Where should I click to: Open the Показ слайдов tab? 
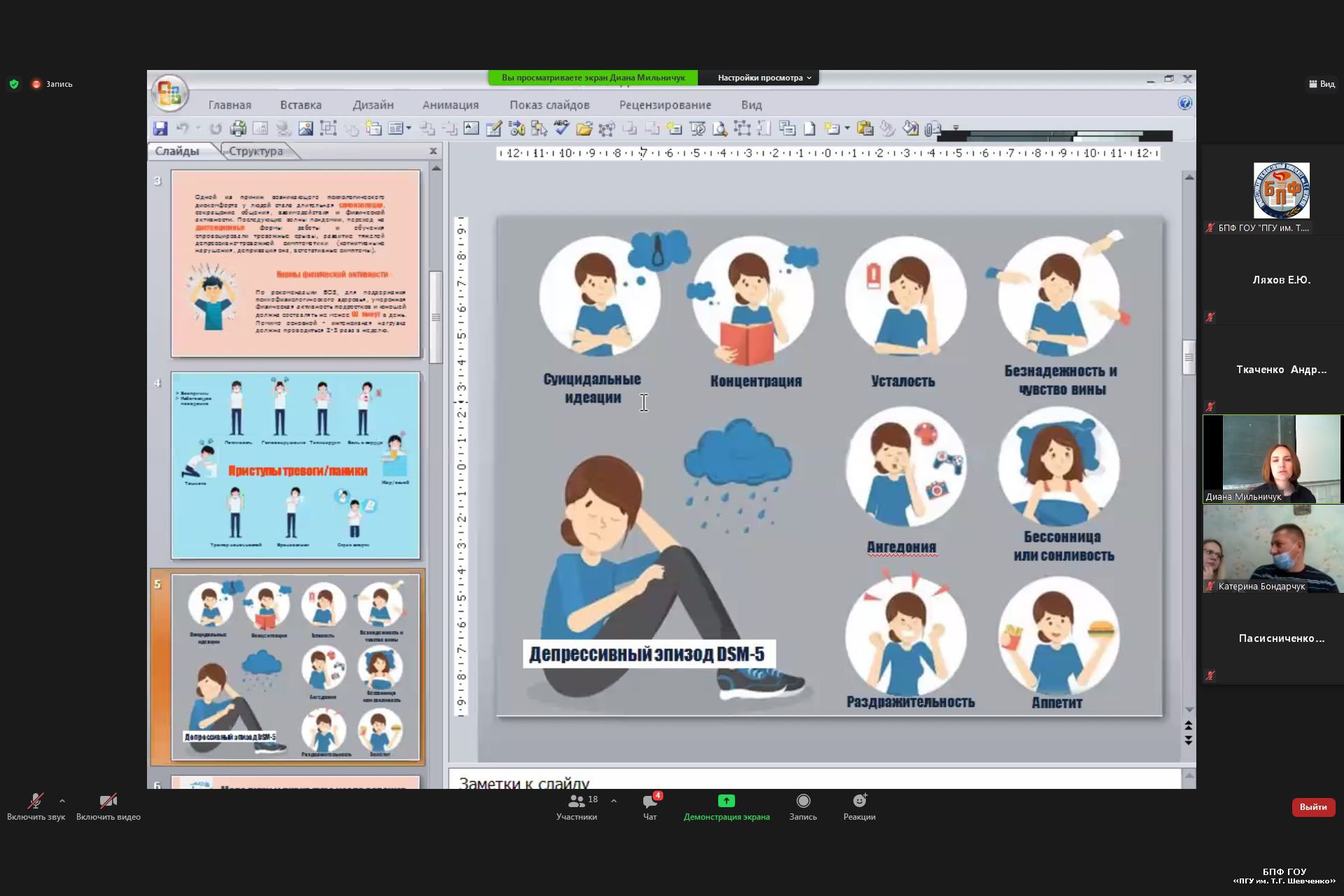click(x=549, y=105)
